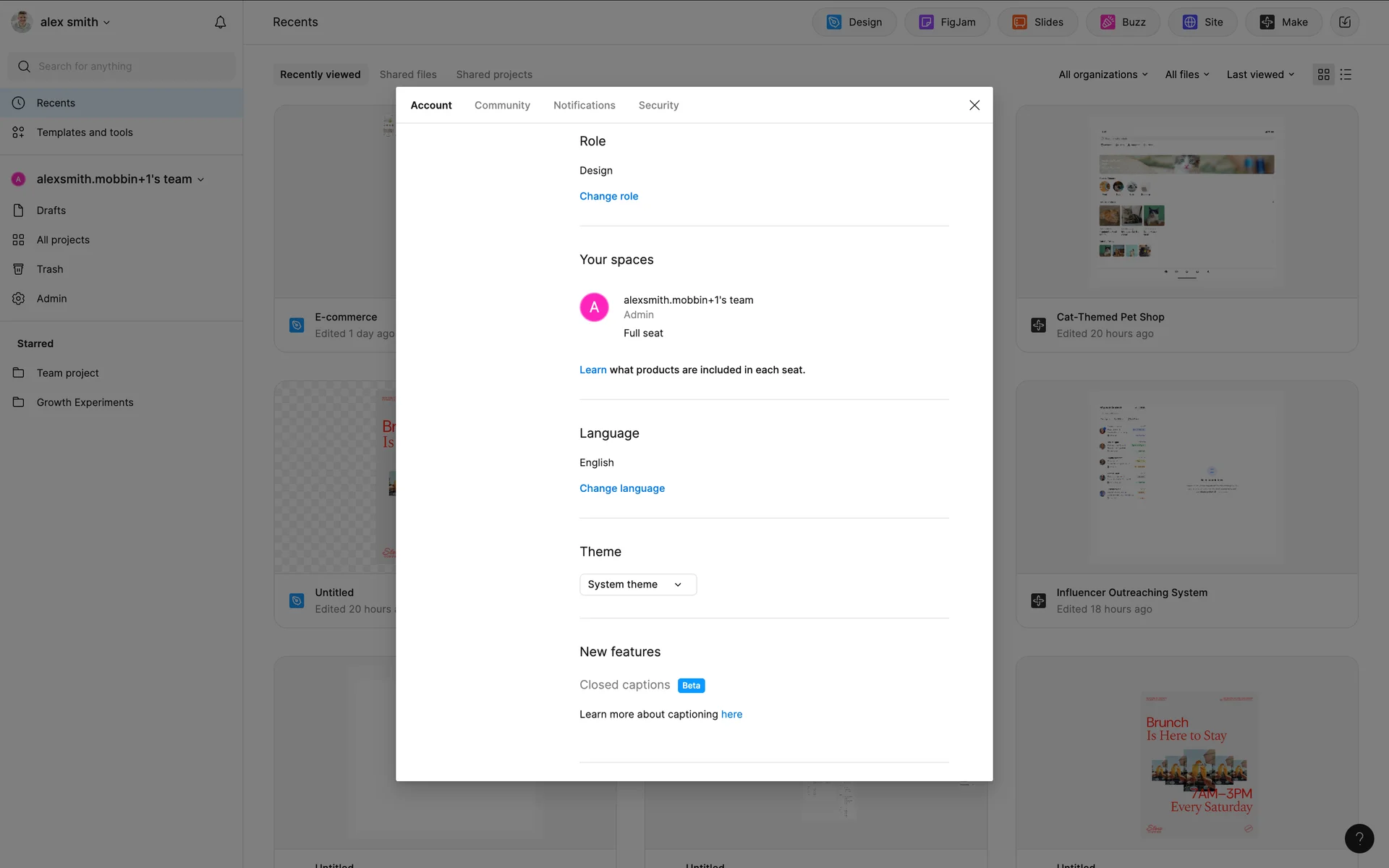Image resolution: width=1389 pixels, height=868 pixels.
Task: Click the notifications bell icon
Action: (x=221, y=22)
